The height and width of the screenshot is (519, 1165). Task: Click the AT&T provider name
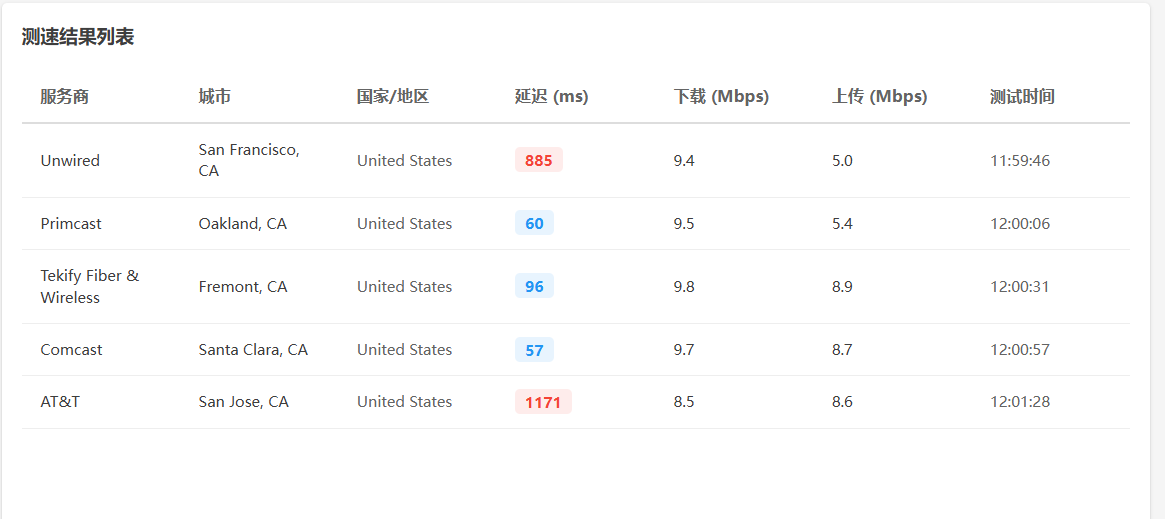60,402
